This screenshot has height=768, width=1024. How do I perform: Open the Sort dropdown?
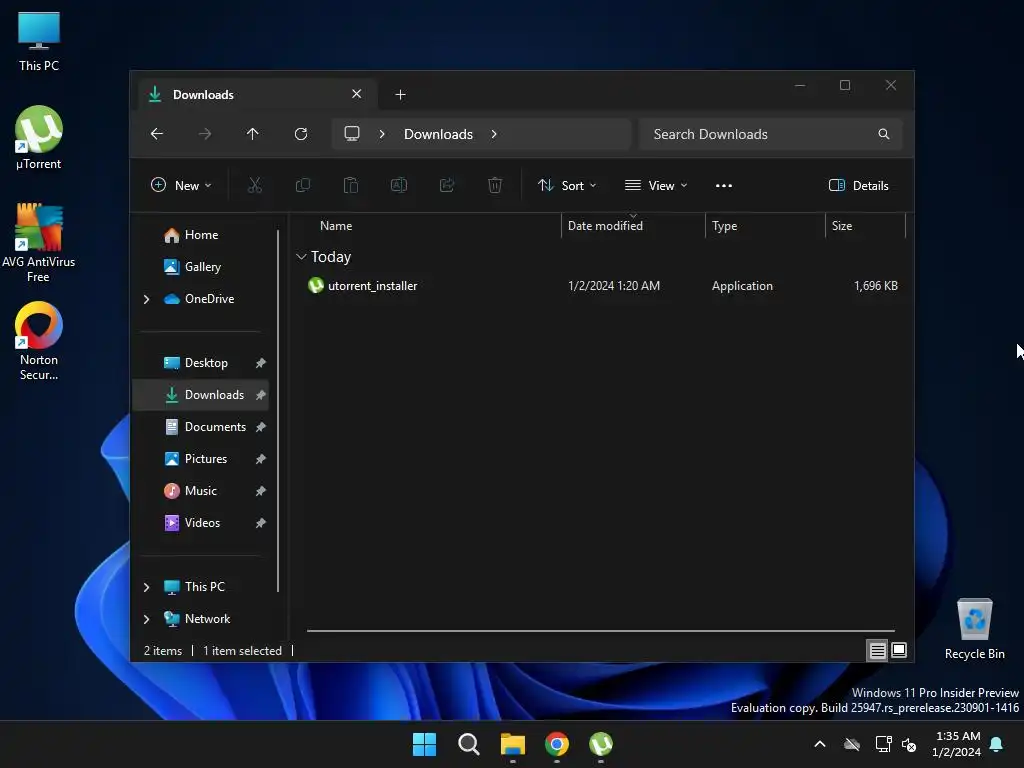click(x=567, y=185)
